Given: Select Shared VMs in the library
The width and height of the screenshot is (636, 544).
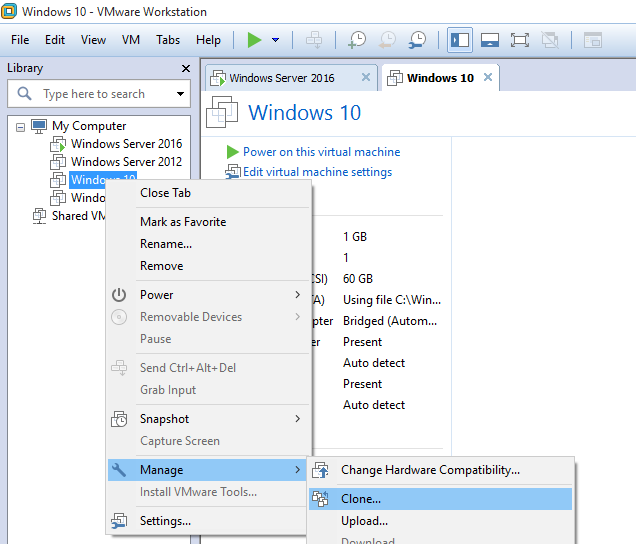Looking at the screenshot, I should (x=78, y=216).
